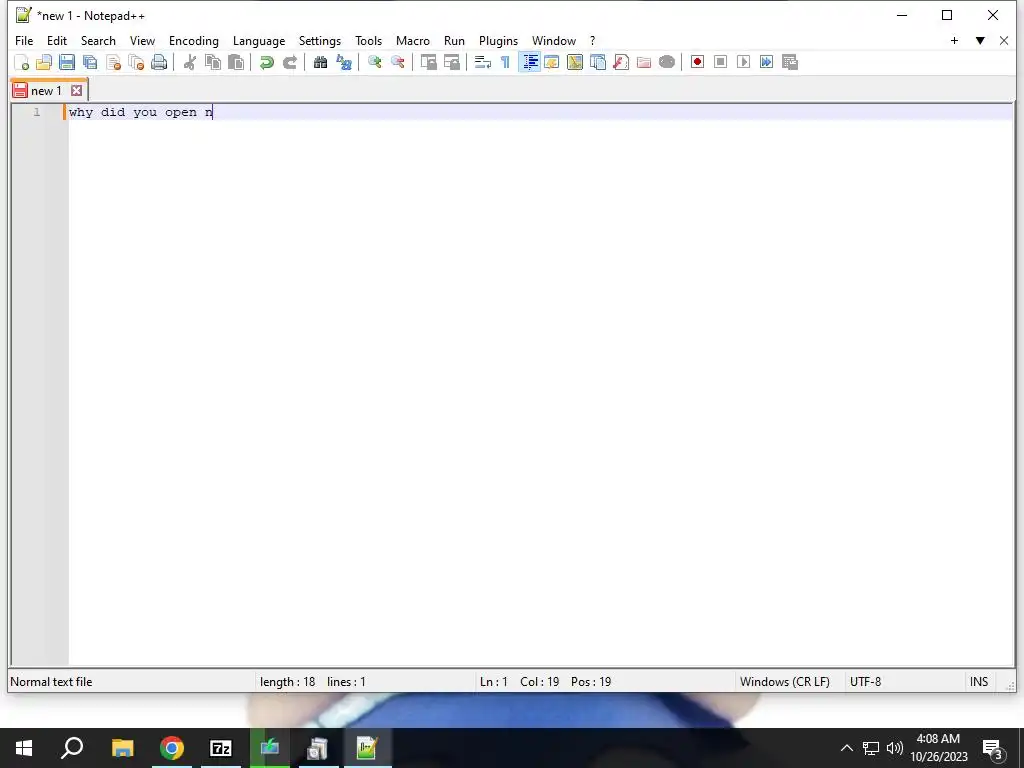
Task: Open the Function List panel icon
Action: click(x=621, y=62)
